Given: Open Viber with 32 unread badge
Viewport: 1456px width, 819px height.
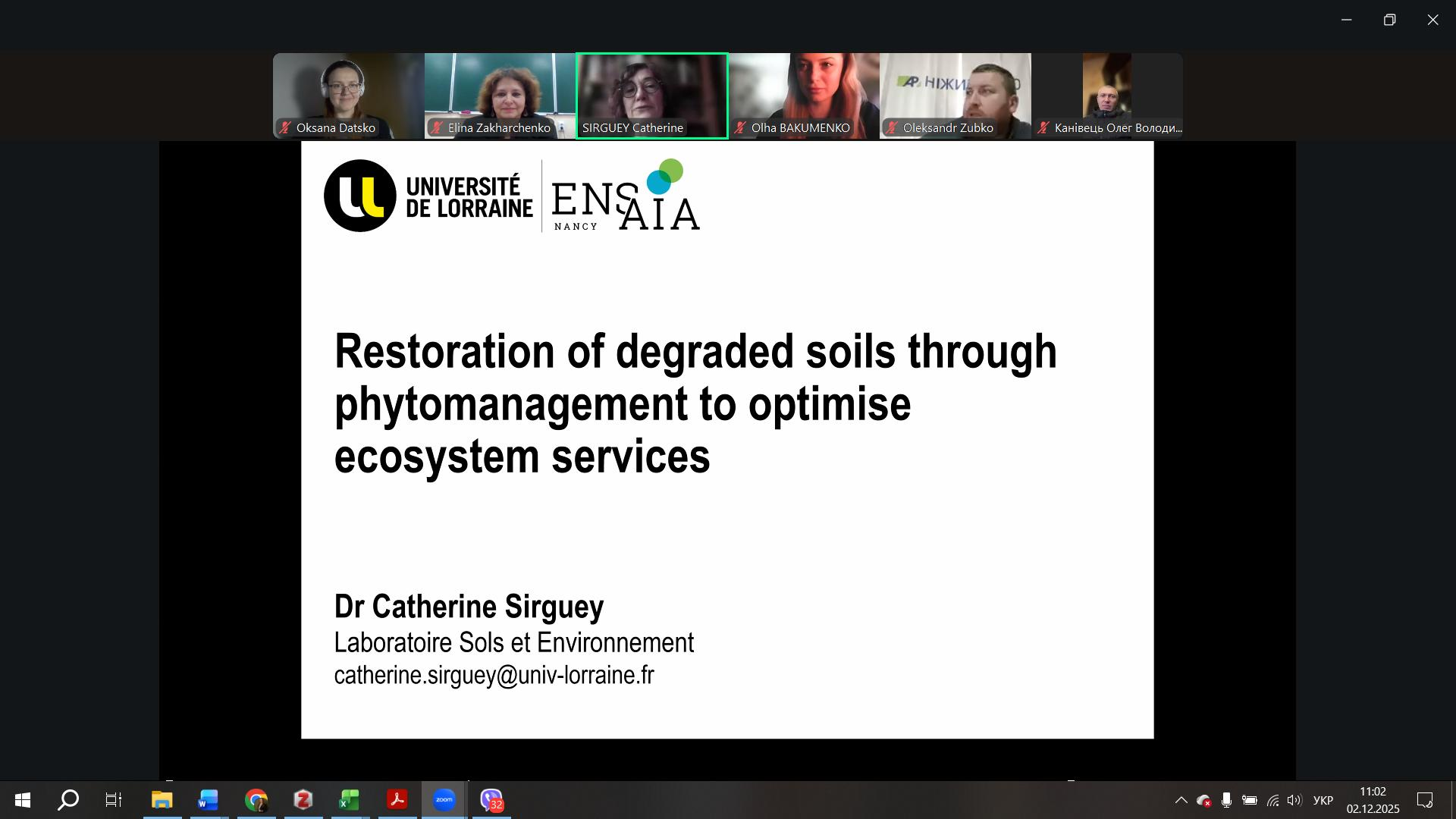Looking at the screenshot, I should (491, 799).
